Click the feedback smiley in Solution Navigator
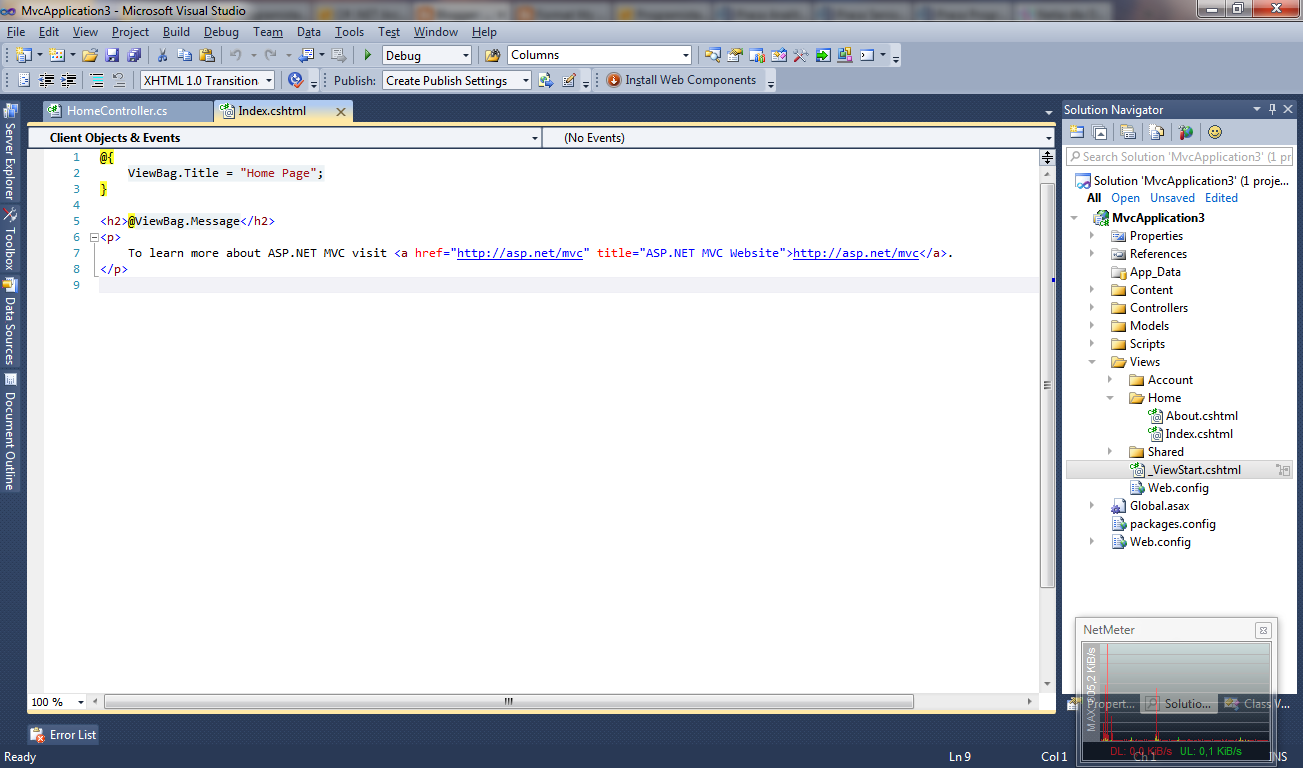The height and width of the screenshot is (768, 1303). click(1215, 131)
